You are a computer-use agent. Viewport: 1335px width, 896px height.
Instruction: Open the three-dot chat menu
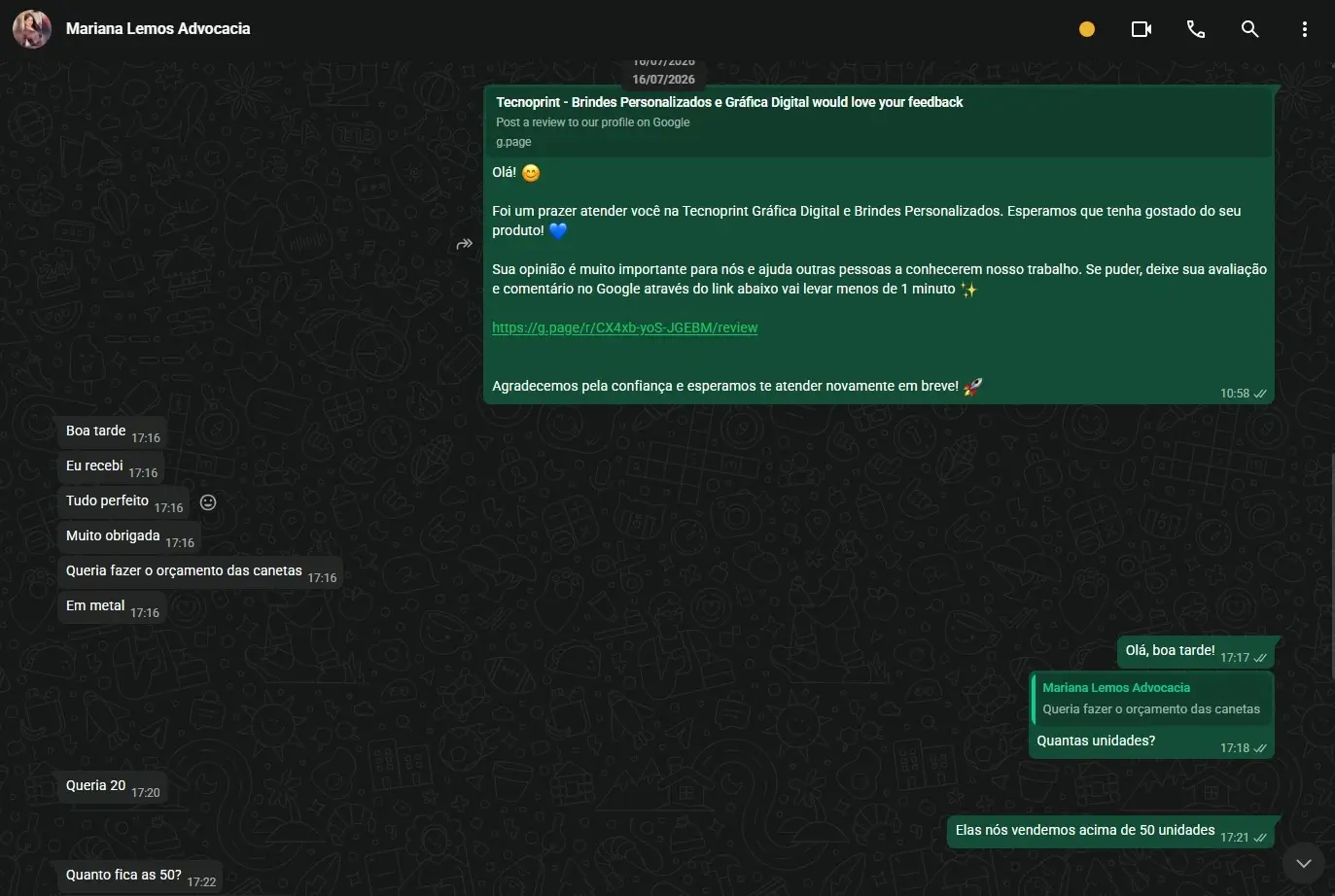coord(1305,29)
